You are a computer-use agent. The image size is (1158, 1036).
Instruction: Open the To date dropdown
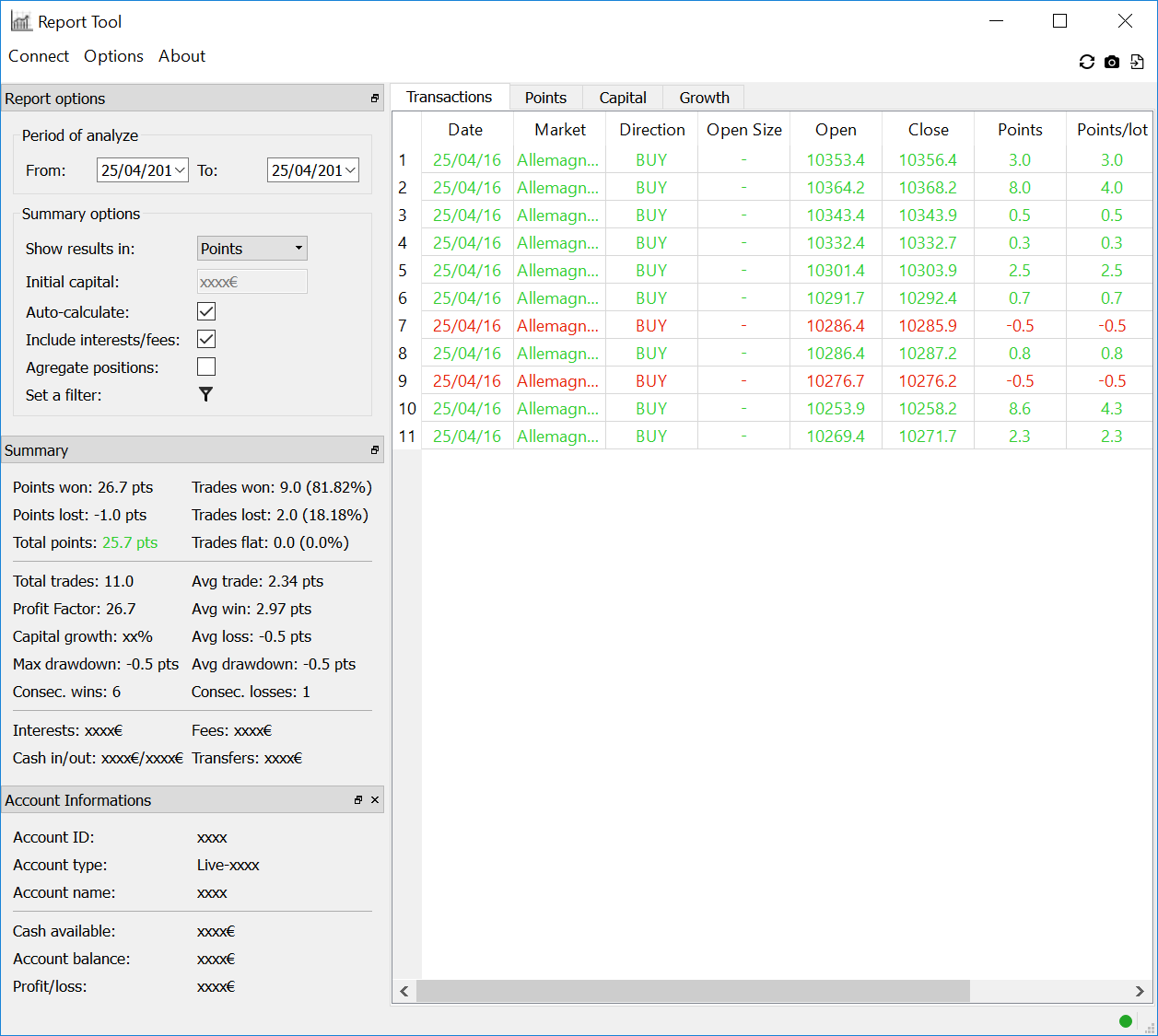tap(350, 170)
